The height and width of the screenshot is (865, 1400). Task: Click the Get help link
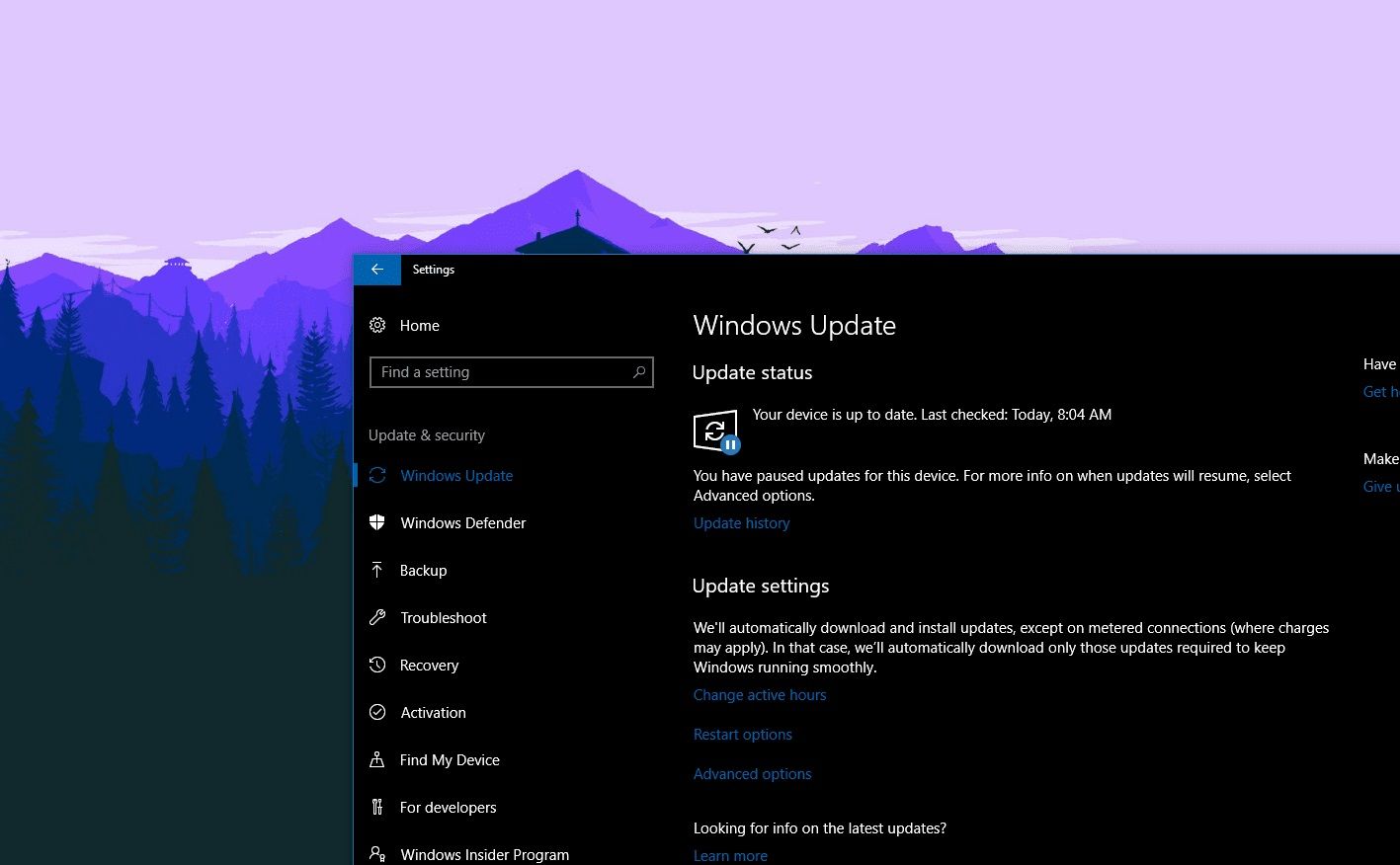[1381, 391]
